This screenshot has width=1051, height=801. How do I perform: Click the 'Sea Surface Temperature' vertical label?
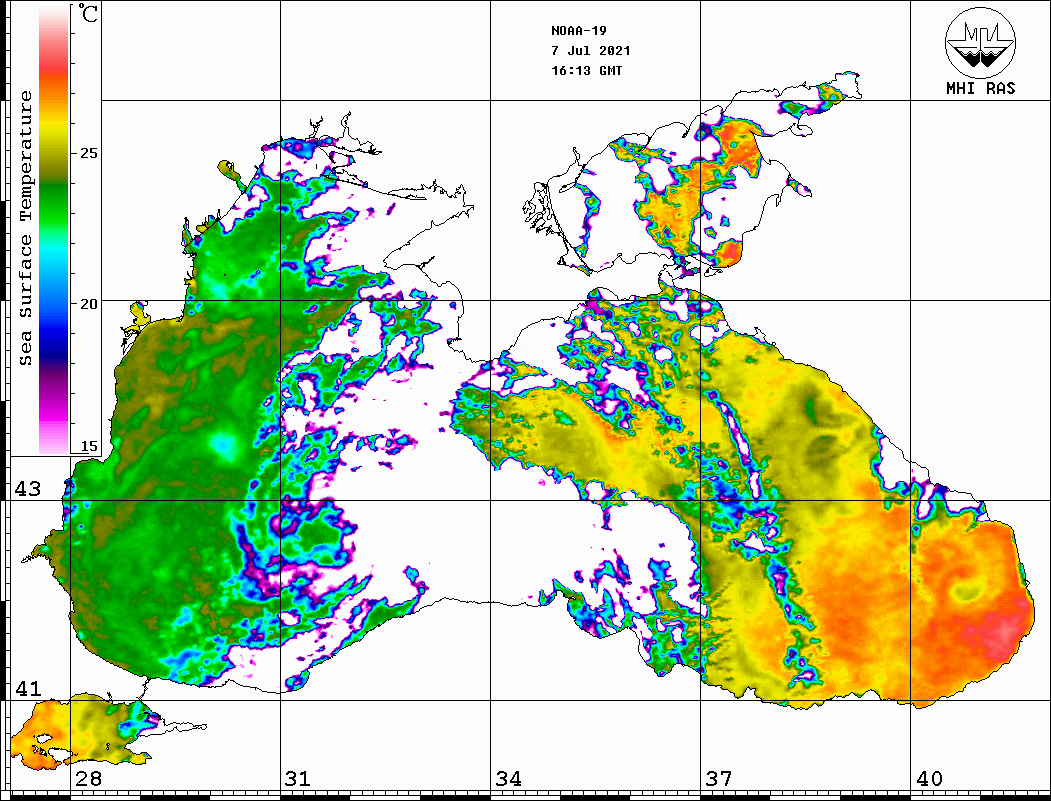(25, 228)
